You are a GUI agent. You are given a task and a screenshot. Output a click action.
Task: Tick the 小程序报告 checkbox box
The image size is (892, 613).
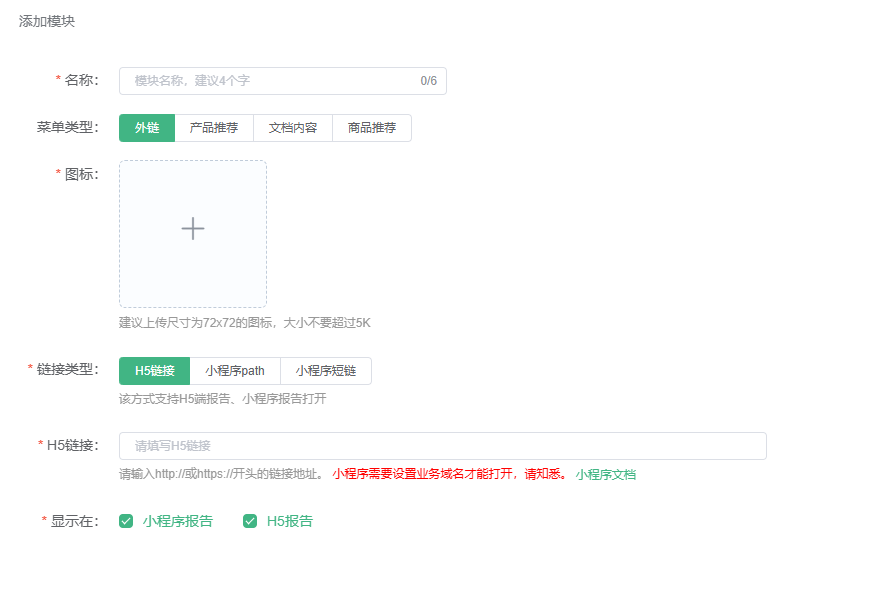pos(126,521)
